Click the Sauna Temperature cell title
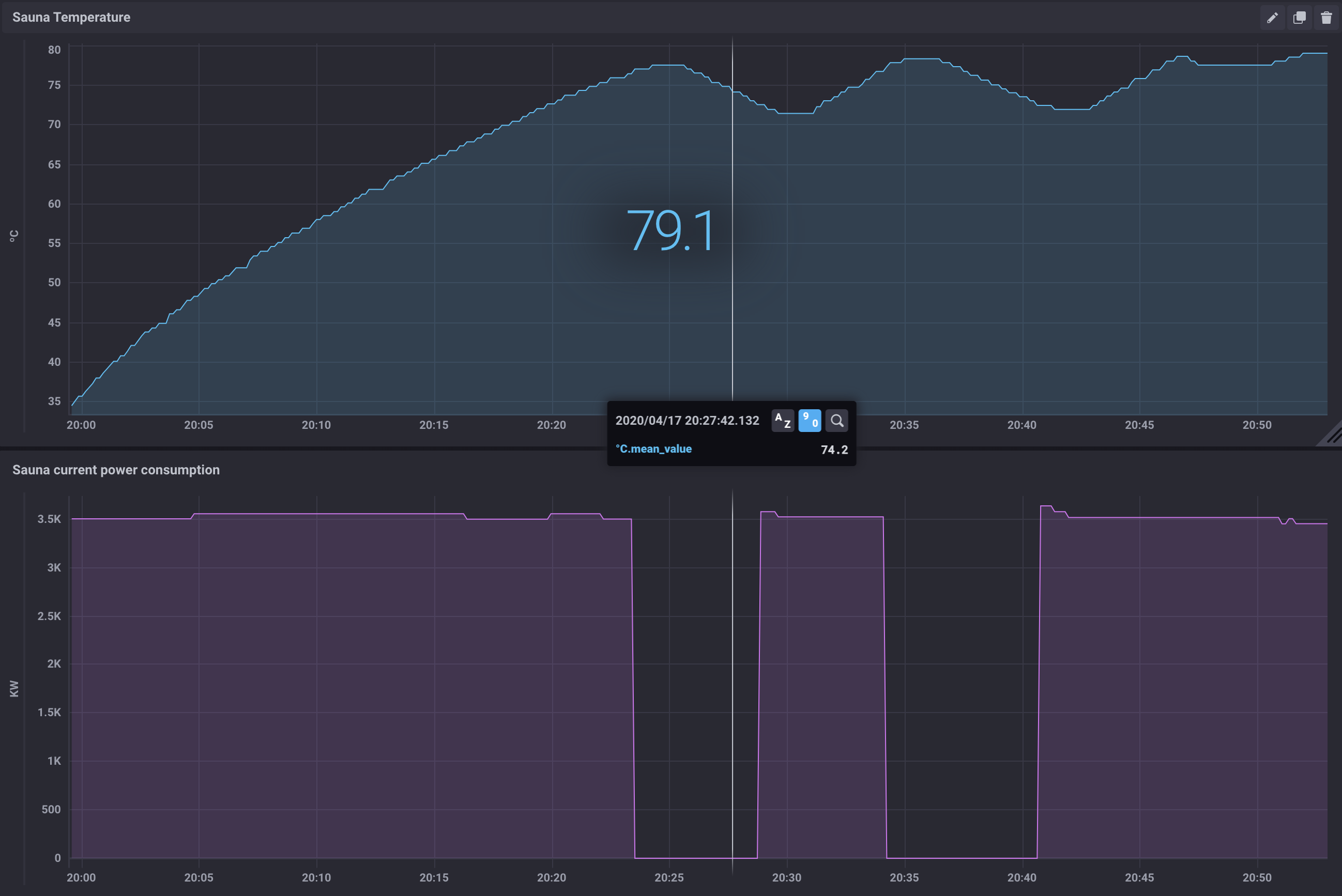This screenshot has width=1342, height=896. pos(71,18)
